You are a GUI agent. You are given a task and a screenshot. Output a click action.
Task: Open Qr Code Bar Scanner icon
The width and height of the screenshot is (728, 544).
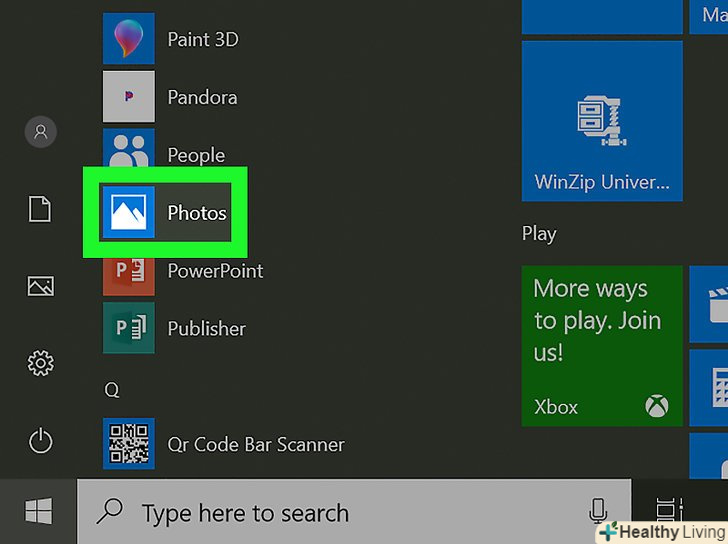click(129, 443)
